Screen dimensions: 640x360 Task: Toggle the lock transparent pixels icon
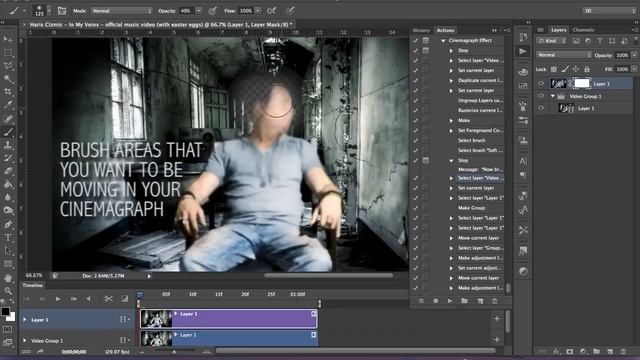[553, 69]
